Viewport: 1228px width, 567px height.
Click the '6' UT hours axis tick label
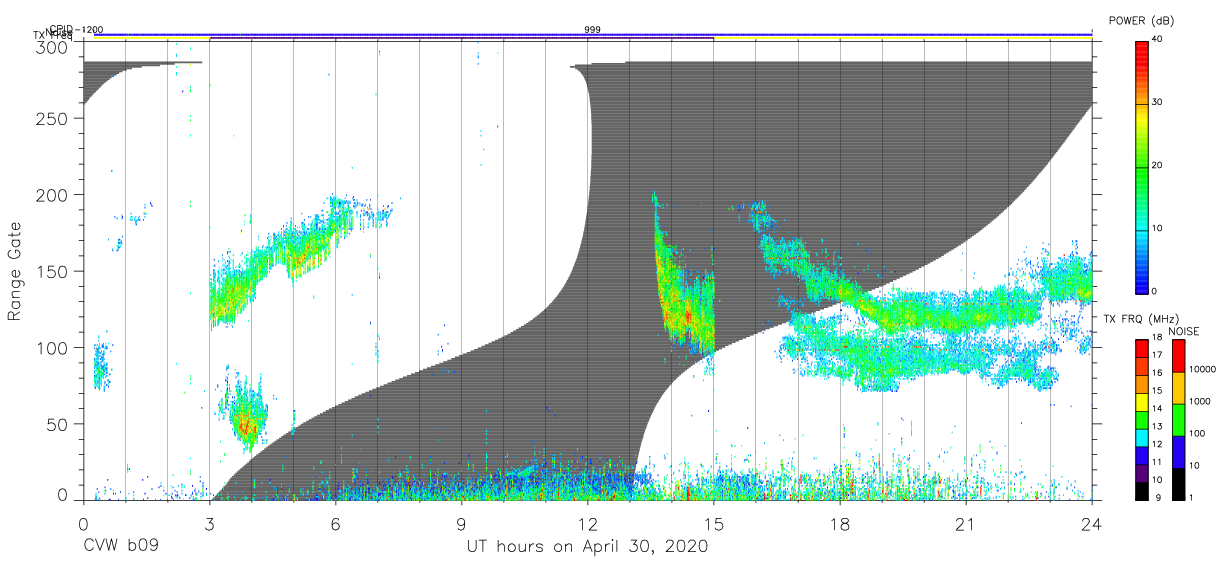(x=335, y=523)
